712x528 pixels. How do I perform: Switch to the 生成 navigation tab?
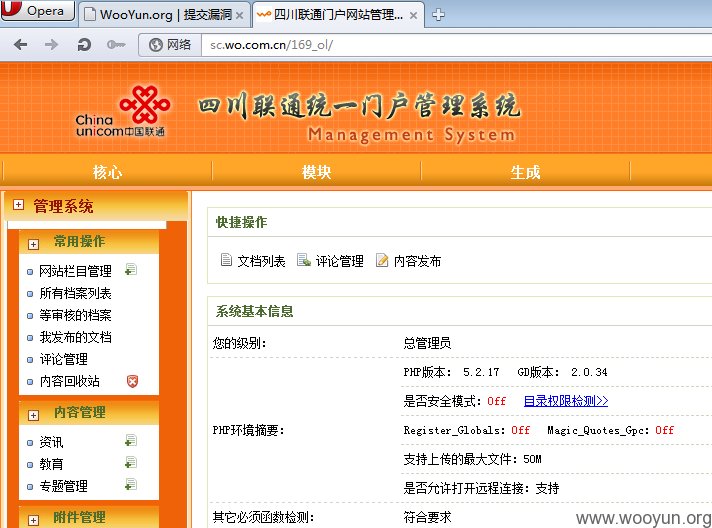pos(525,172)
